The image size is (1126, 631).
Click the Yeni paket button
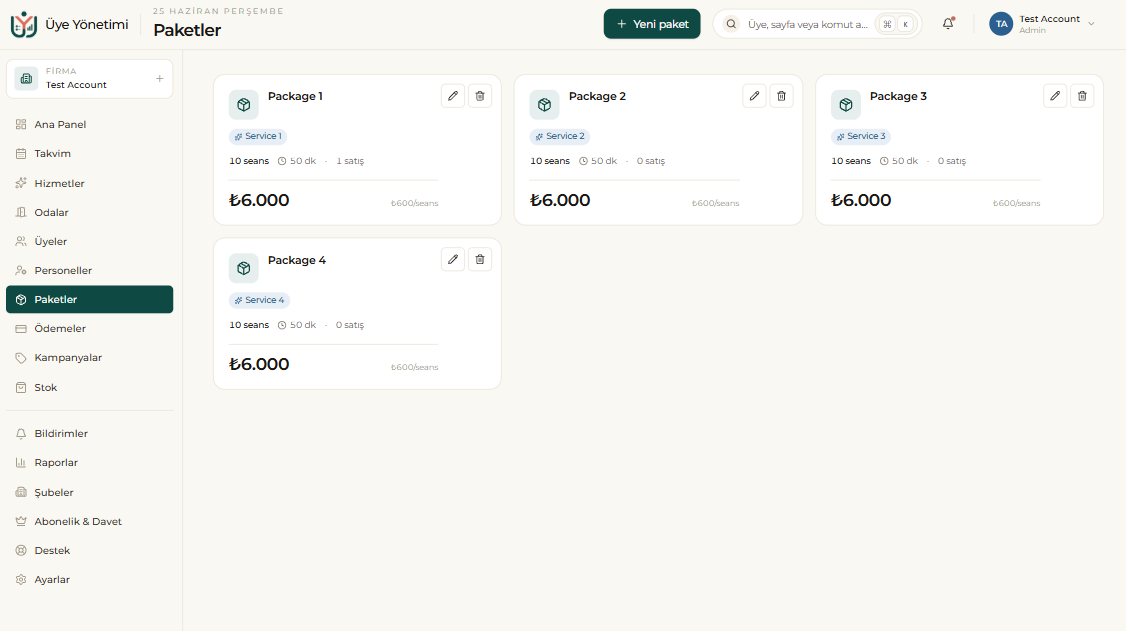pos(651,24)
